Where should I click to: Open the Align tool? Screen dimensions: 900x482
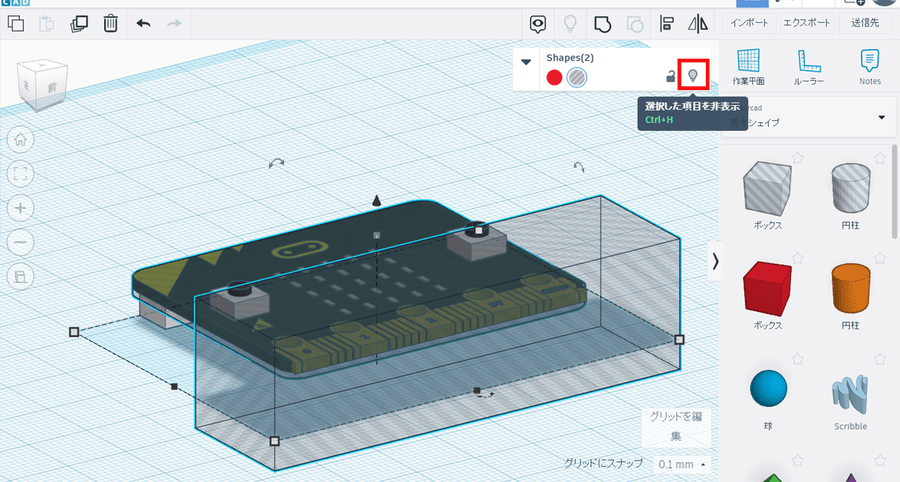[666, 24]
